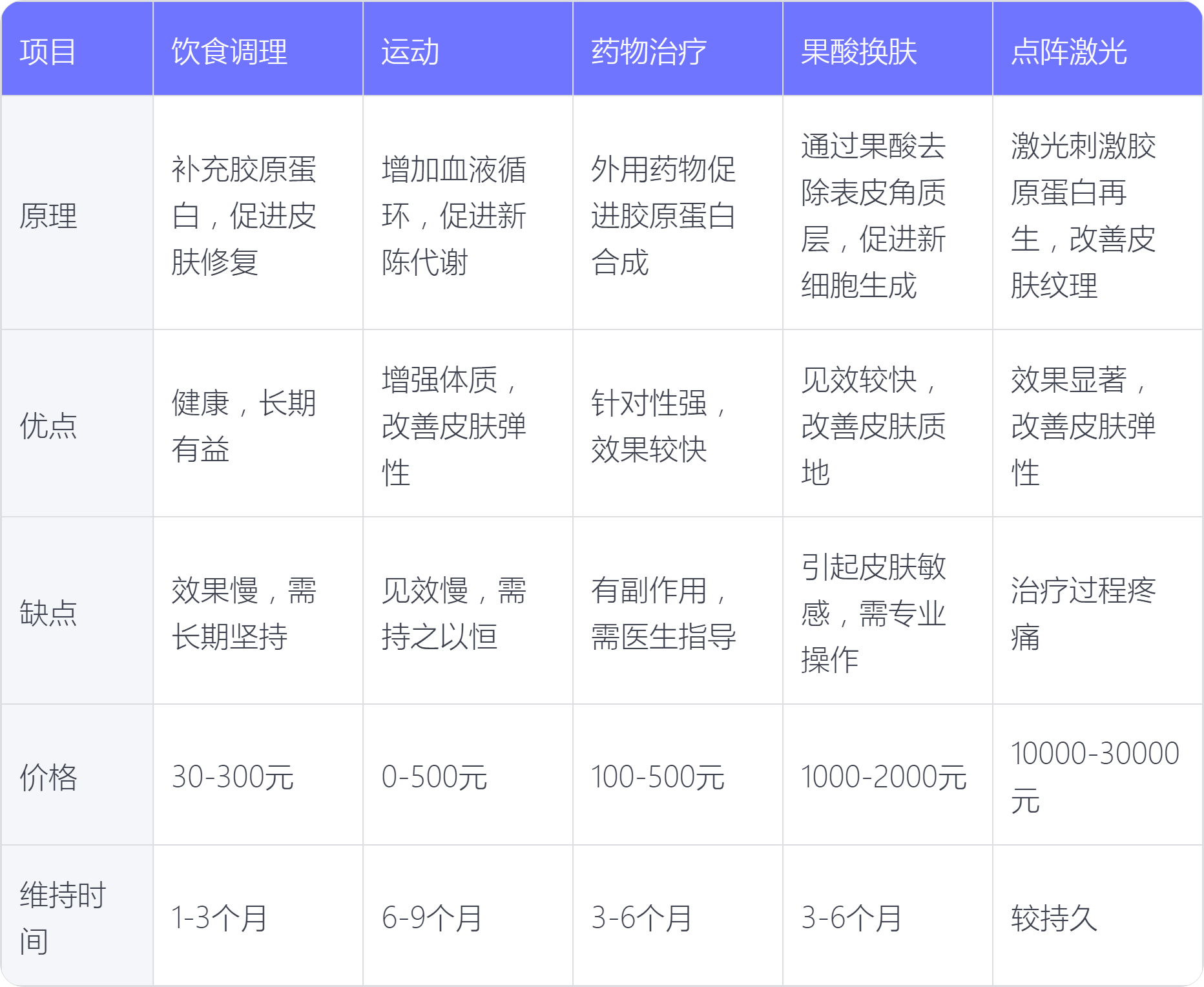Select the 优点 row label

[48, 426]
